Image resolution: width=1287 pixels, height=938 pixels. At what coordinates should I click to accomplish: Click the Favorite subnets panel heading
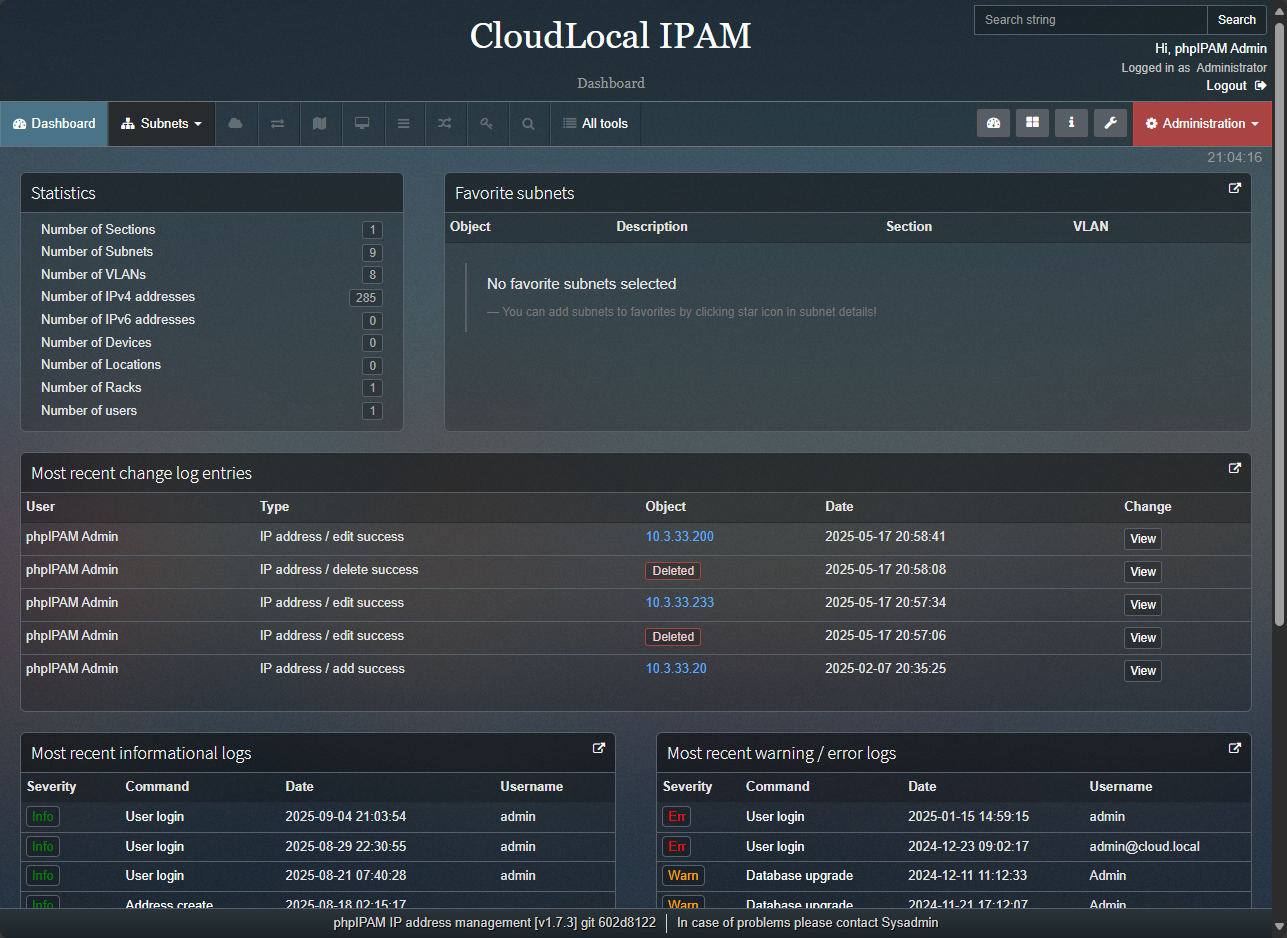(x=515, y=194)
